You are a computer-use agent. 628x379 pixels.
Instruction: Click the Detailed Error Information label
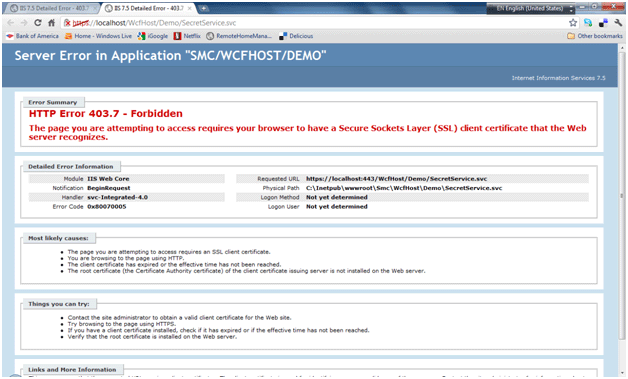point(71,167)
